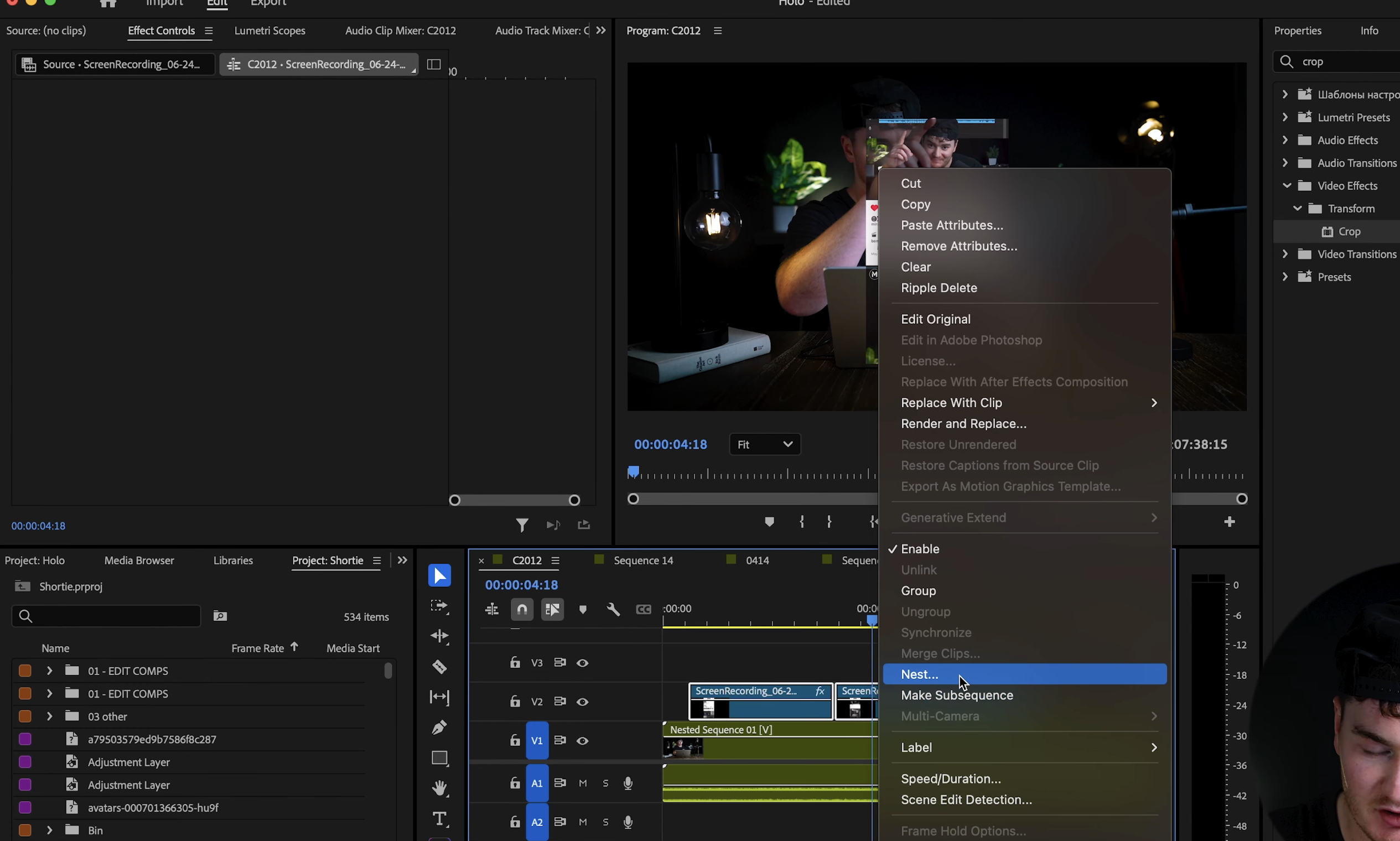The height and width of the screenshot is (841, 1400).
Task: Expand the Bin folder in project
Action: (49, 830)
